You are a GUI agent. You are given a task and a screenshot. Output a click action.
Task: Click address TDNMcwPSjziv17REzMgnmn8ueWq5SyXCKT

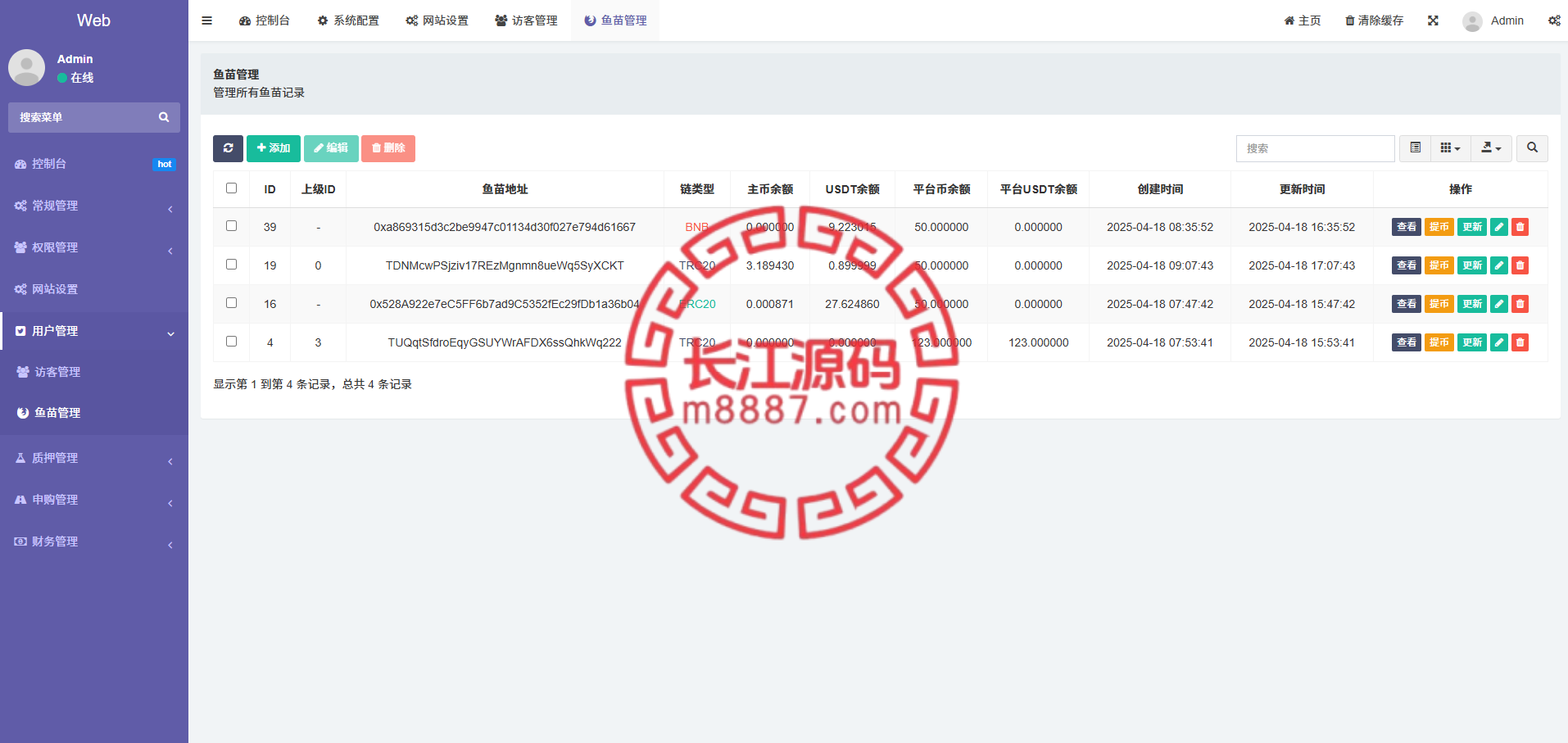505,265
